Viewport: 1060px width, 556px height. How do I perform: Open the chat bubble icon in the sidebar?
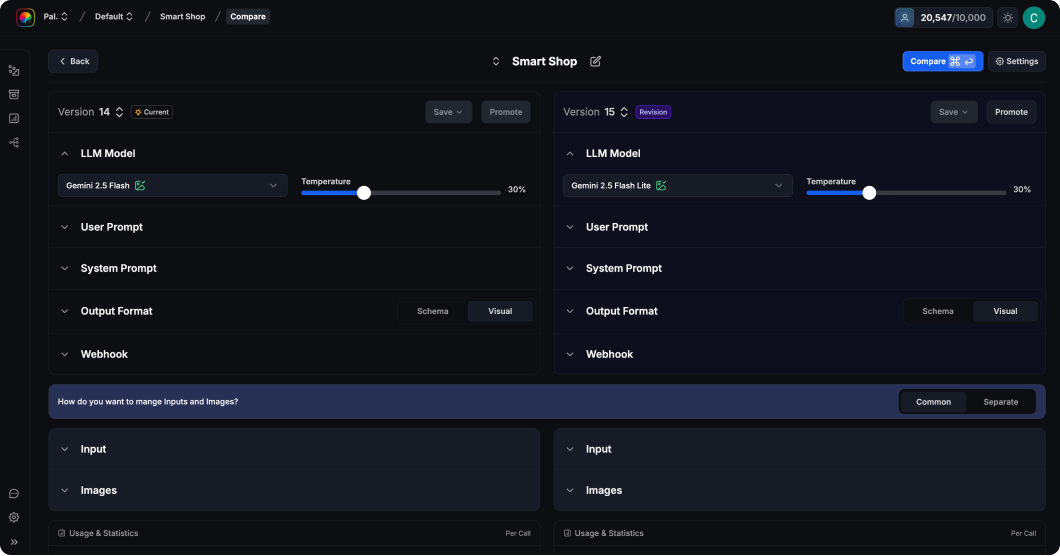pos(14,493)
